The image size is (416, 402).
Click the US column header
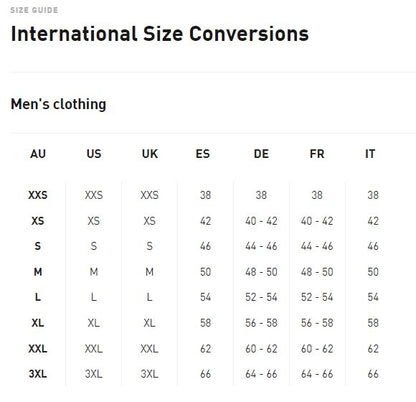(94, 154)
